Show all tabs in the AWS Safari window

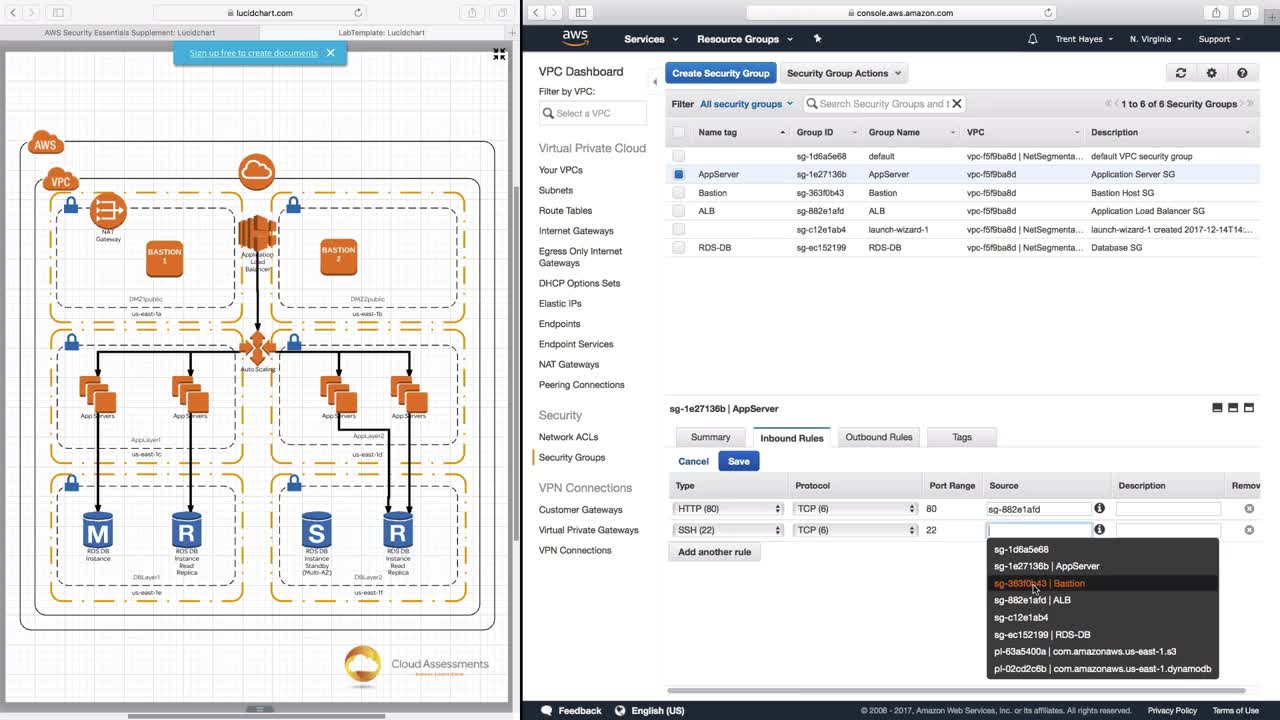(1246, 13)
